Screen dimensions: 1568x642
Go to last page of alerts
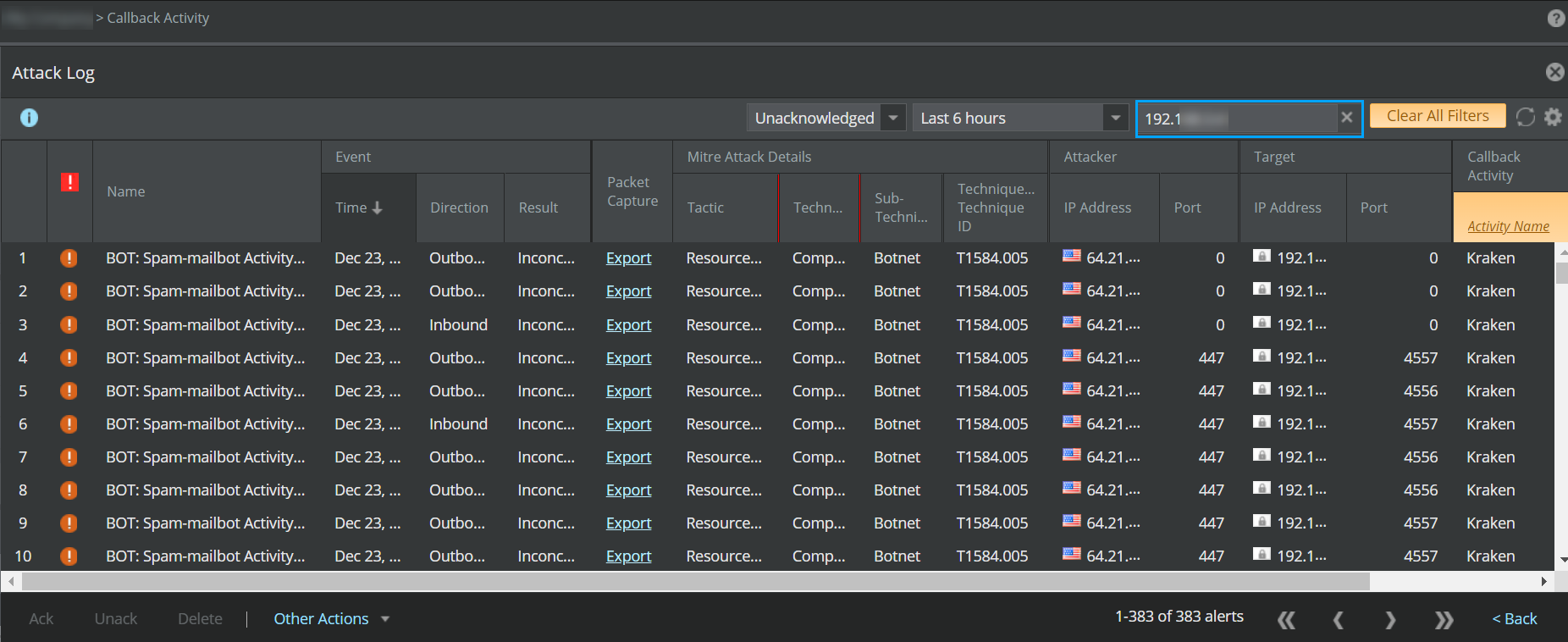[1444, 620]
